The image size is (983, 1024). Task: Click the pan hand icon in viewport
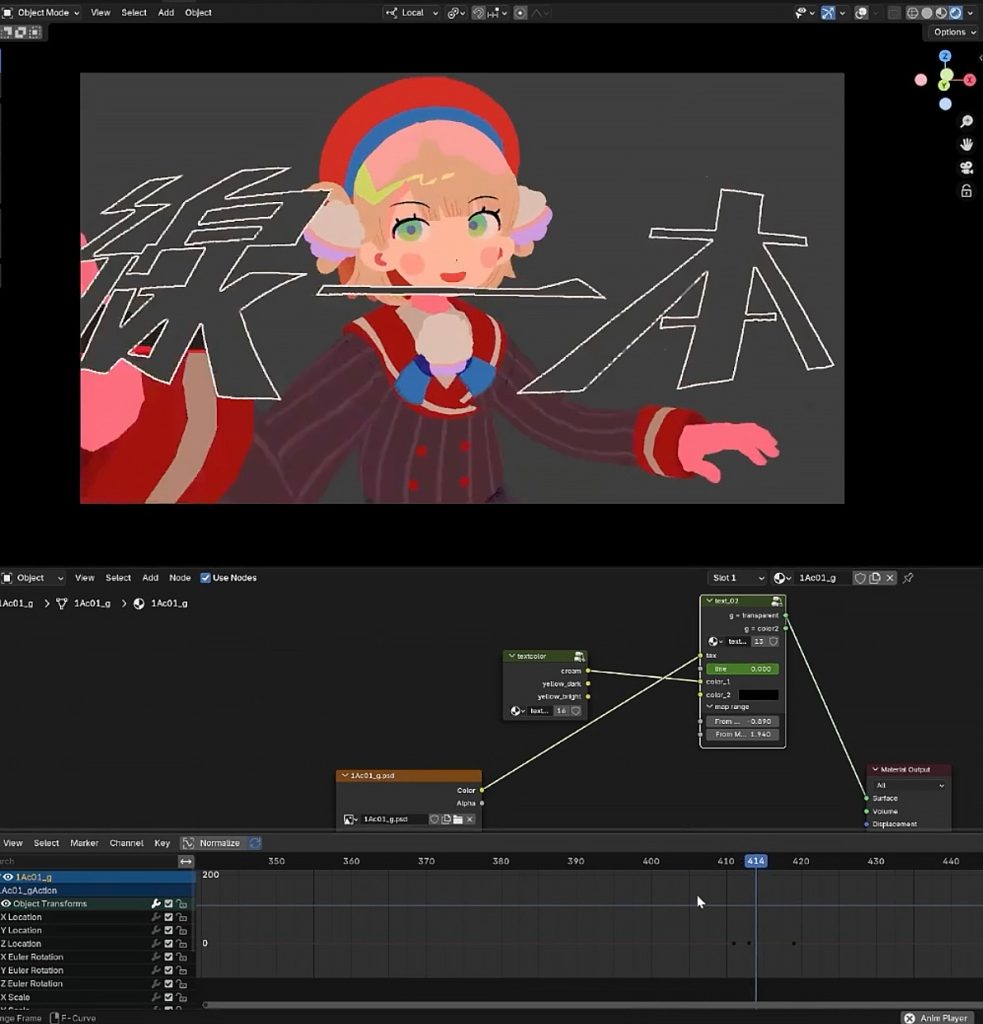(966, 144)
